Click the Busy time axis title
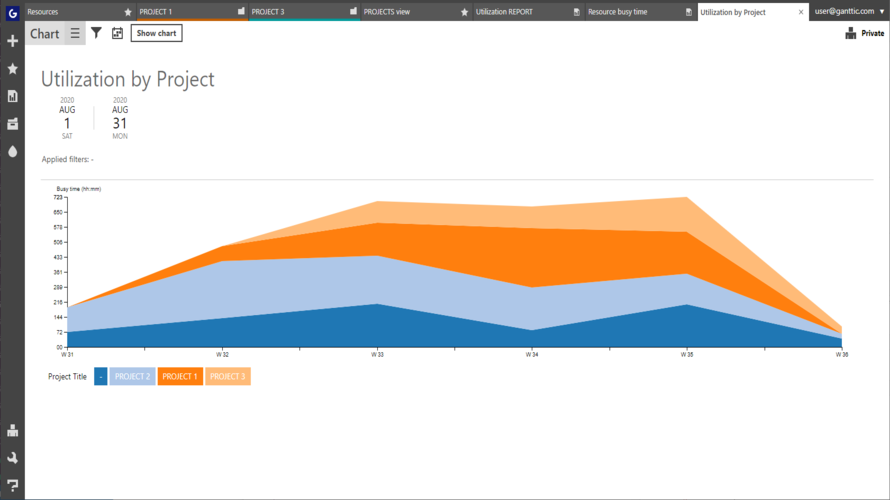This screenshot has width=890, height=500. pyautogui.click(x=79, y=189)
